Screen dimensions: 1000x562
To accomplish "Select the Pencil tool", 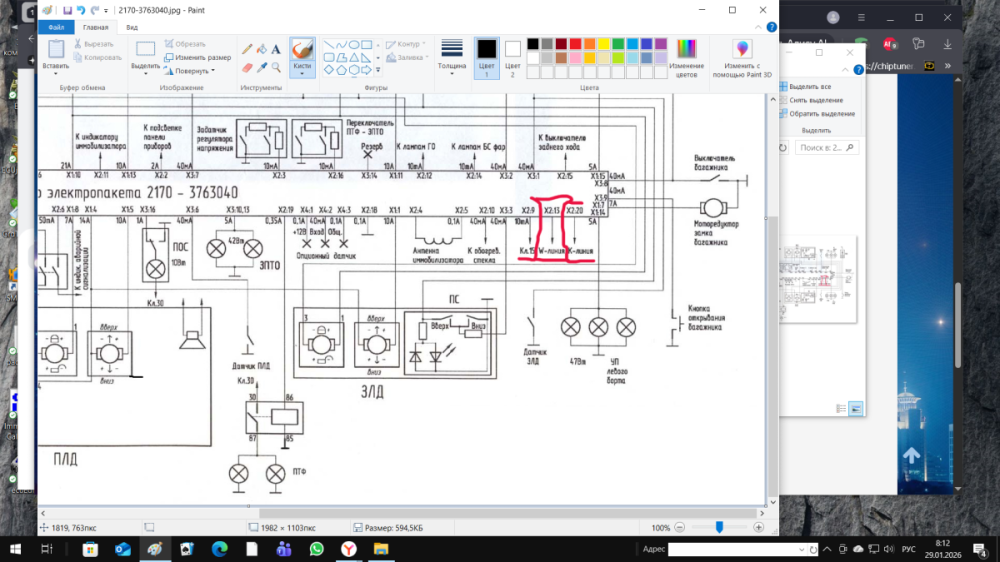I will click(x=247, y=48).
